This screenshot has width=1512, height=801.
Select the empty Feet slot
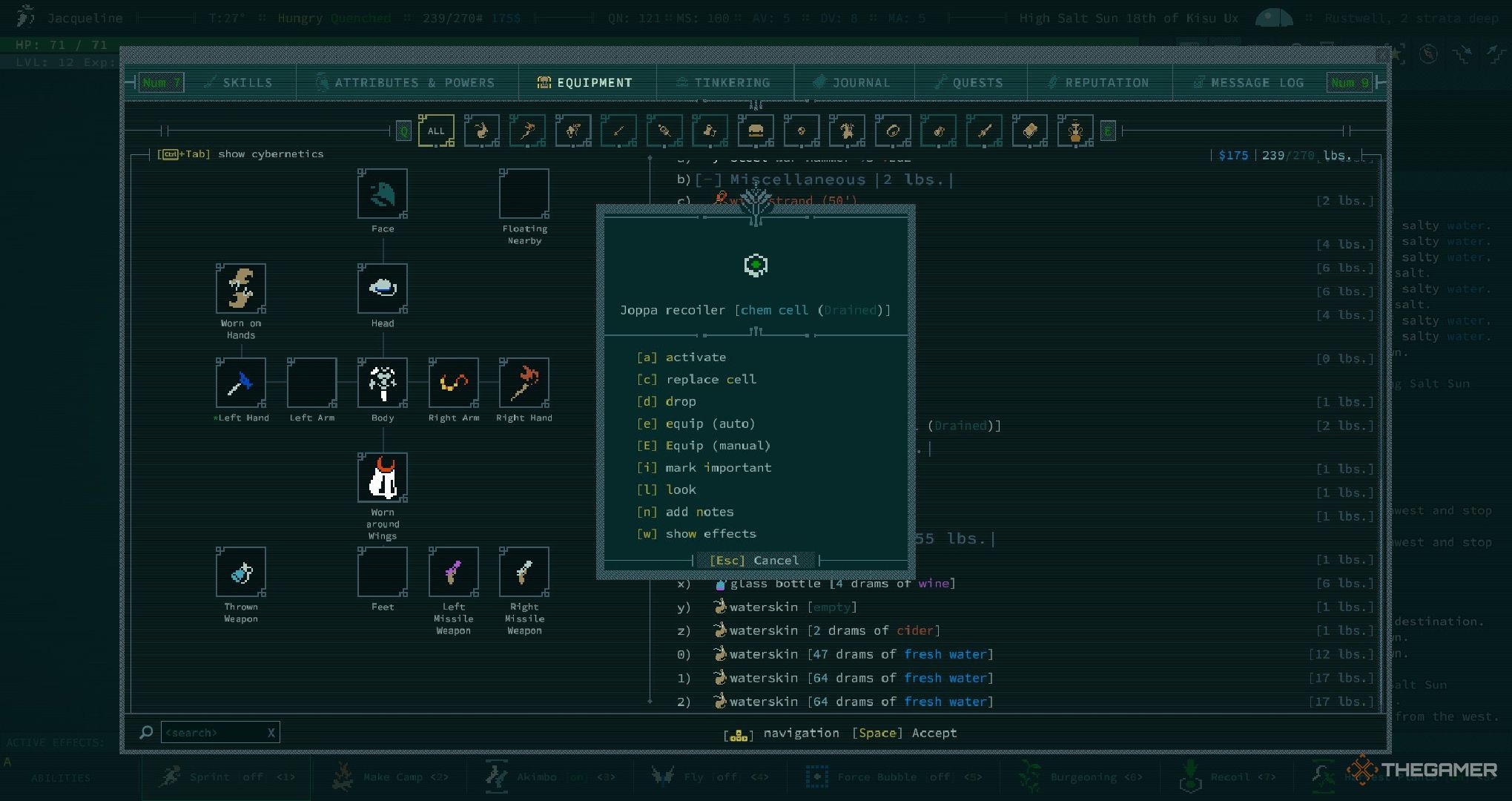pyautogui.click(x=383, y=572)
